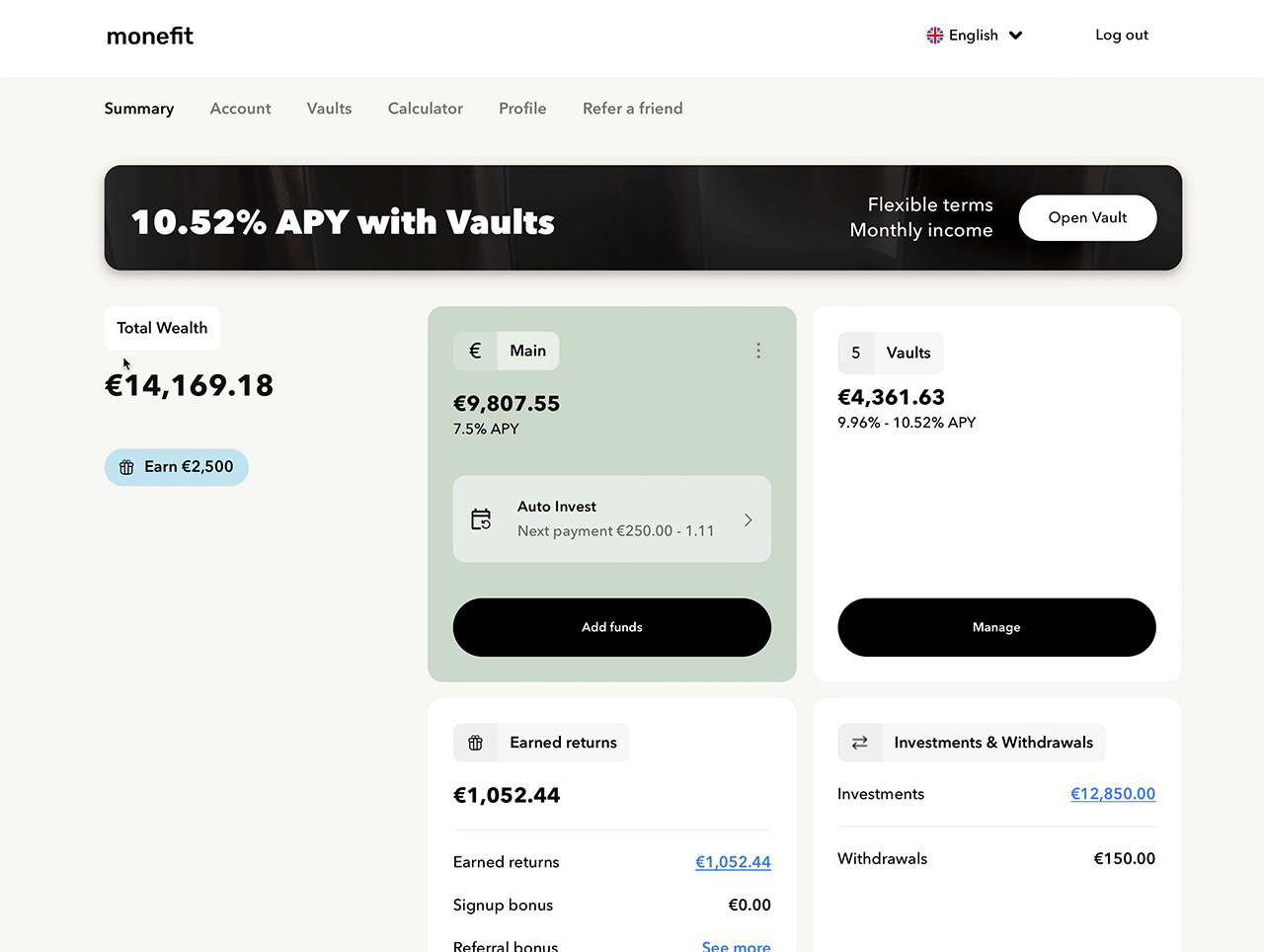Viewport: 1264px width, 952px height.
Task: Click the gift icon in Earn €2,500 badge
Action: click(126, 467)
